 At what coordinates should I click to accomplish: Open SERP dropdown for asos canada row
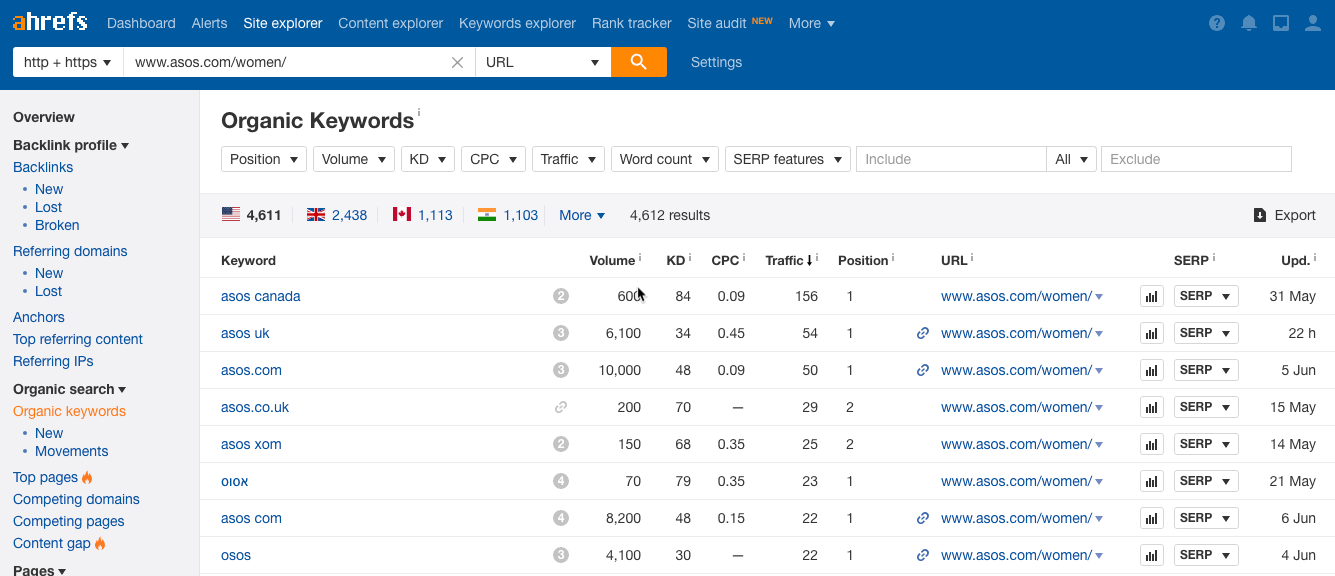pyautogui.click(x=1206, y=296)
